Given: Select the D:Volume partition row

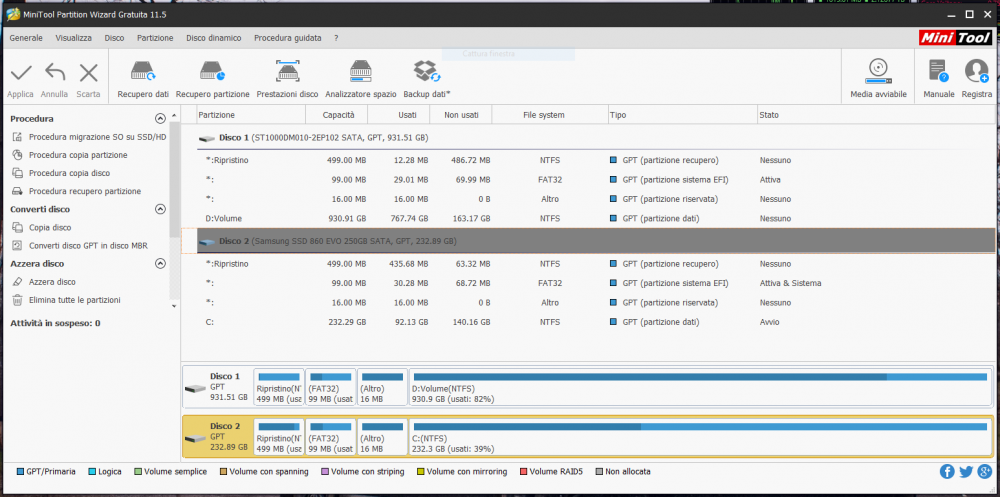Looking at the screenshot, I should pyautogui.click(x=596, y=219).
